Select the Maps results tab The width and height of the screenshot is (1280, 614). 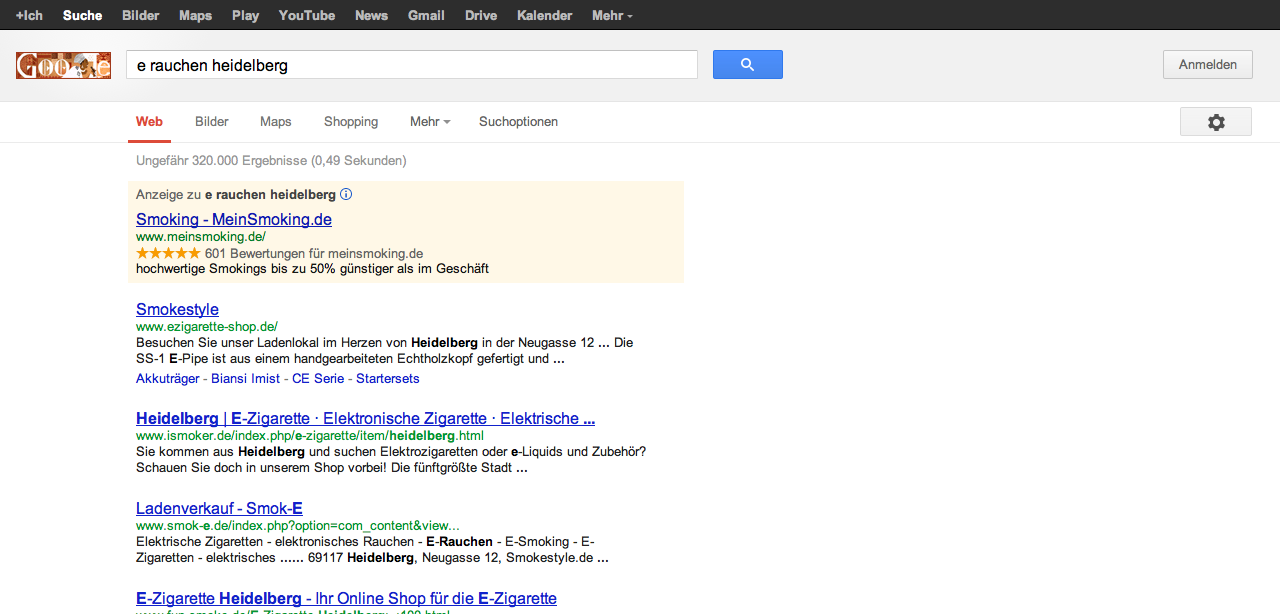coord(276,122)
